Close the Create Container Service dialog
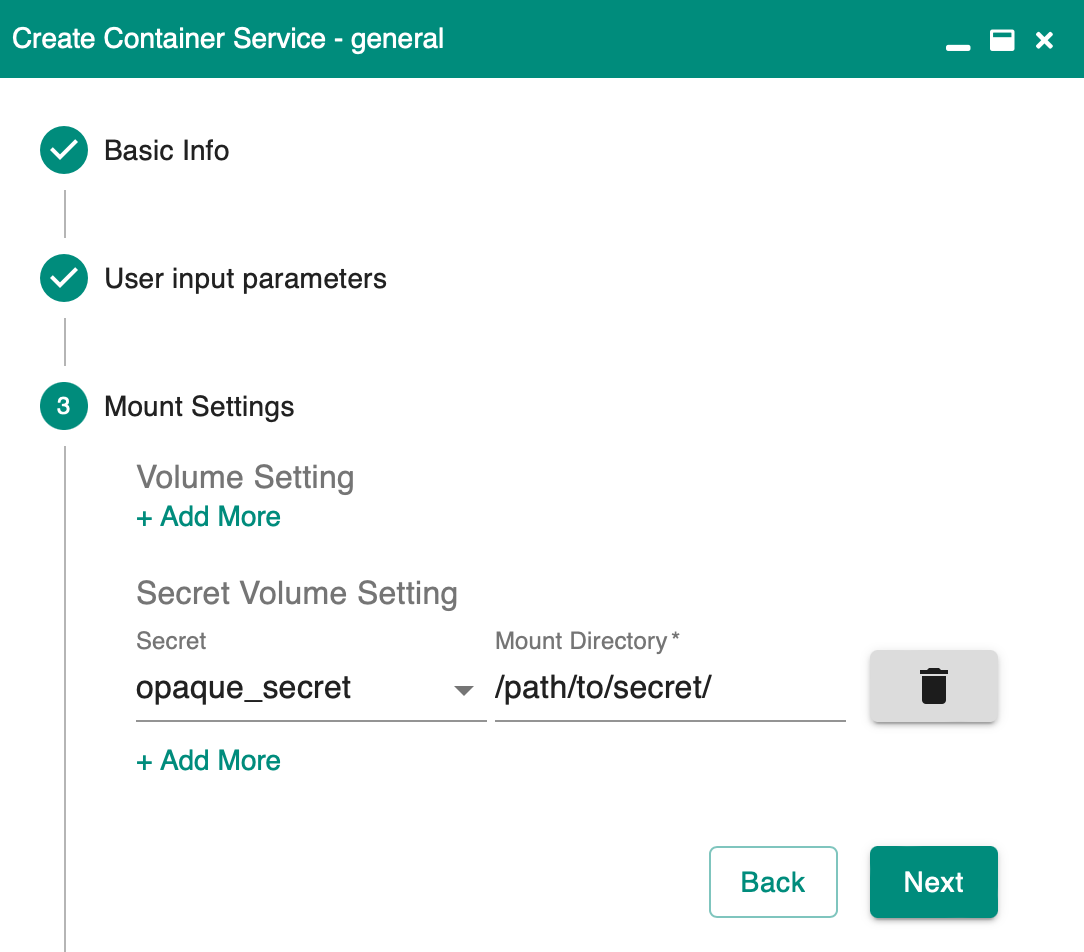 click(x=1044, y=40)
